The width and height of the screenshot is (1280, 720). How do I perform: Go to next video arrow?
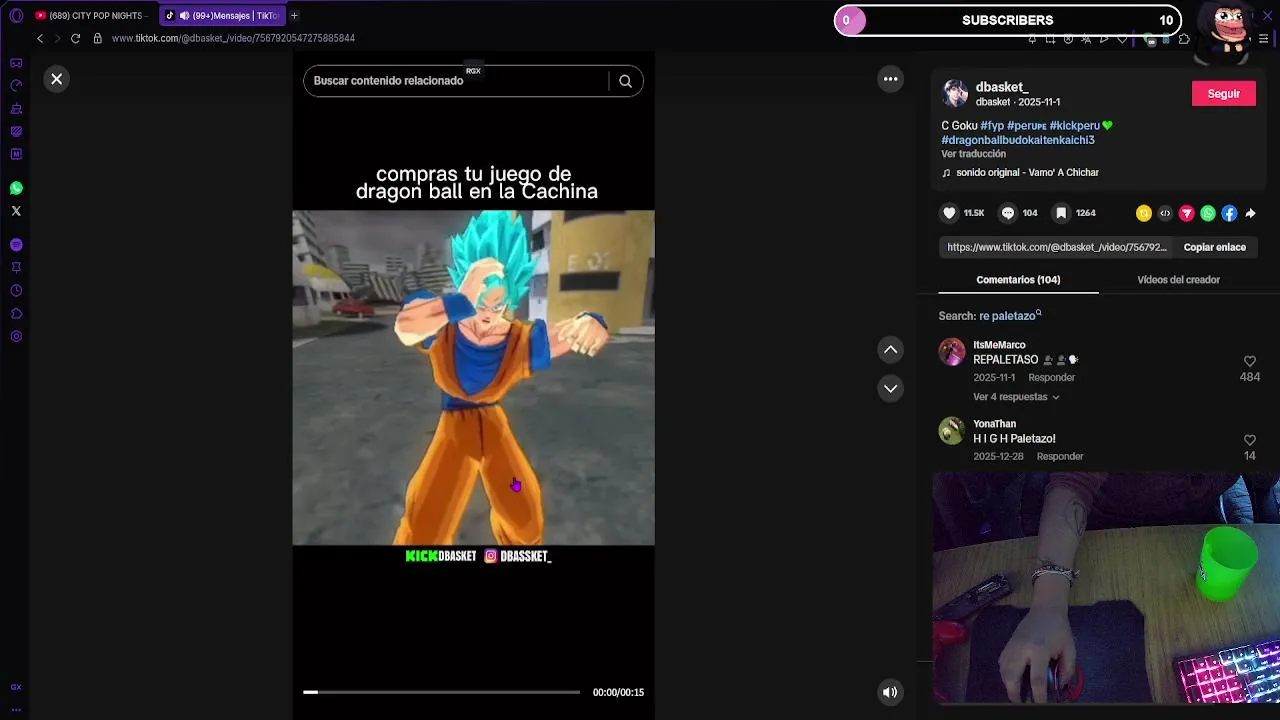(x=890, y=388)
